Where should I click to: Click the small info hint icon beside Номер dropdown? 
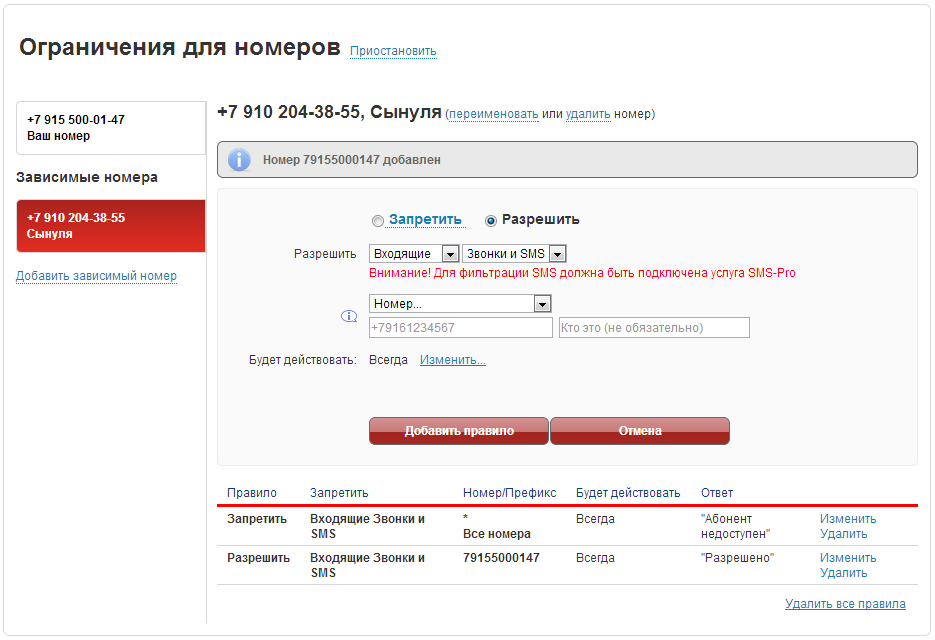click(x=349, y=316)
